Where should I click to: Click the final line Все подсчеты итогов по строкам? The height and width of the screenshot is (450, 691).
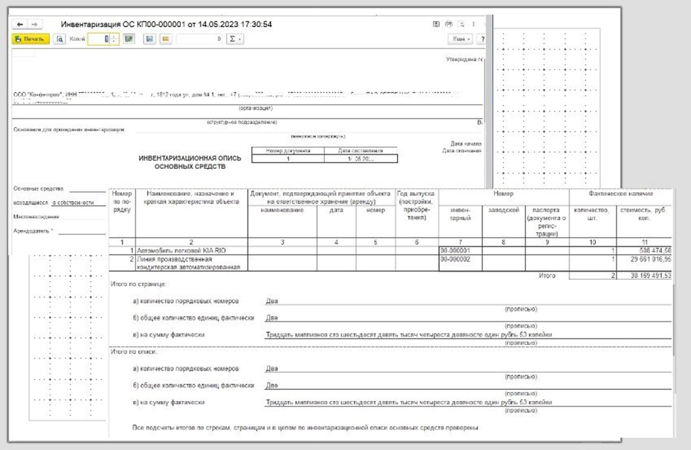(305, 428)
